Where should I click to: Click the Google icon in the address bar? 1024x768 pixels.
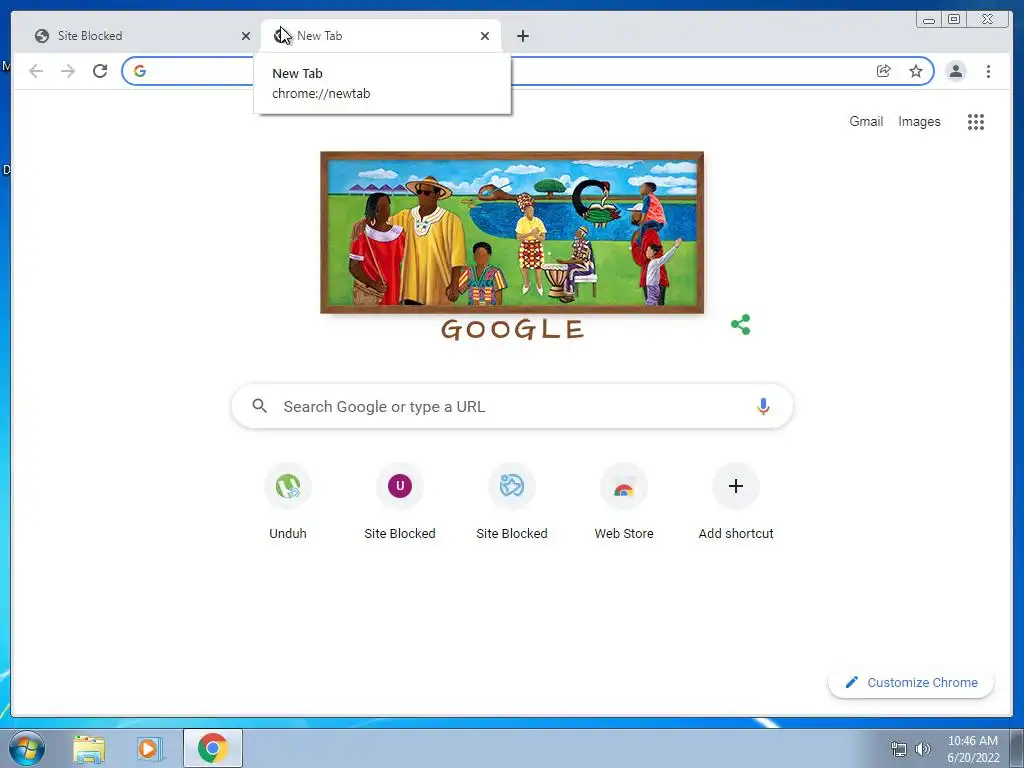coord(140,71)
